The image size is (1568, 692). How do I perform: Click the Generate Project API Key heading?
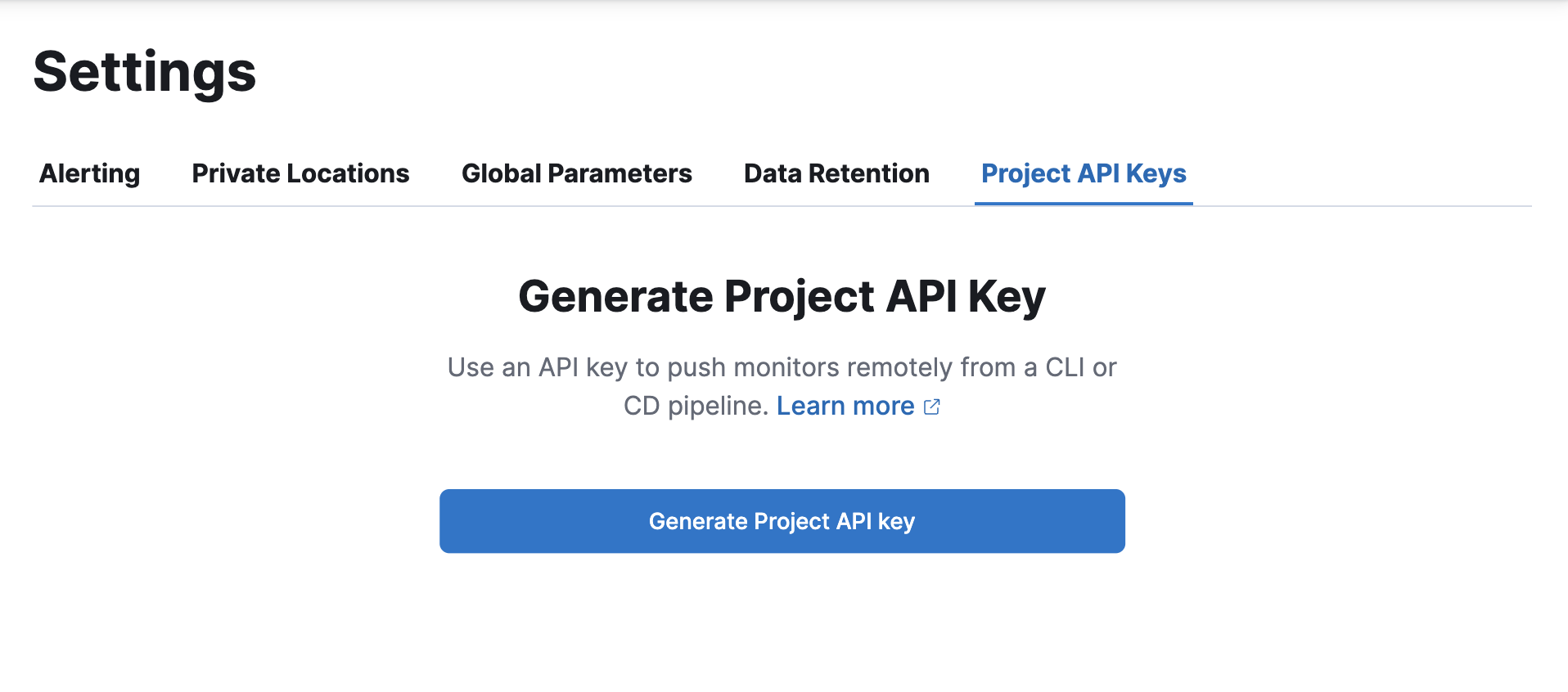782,296
